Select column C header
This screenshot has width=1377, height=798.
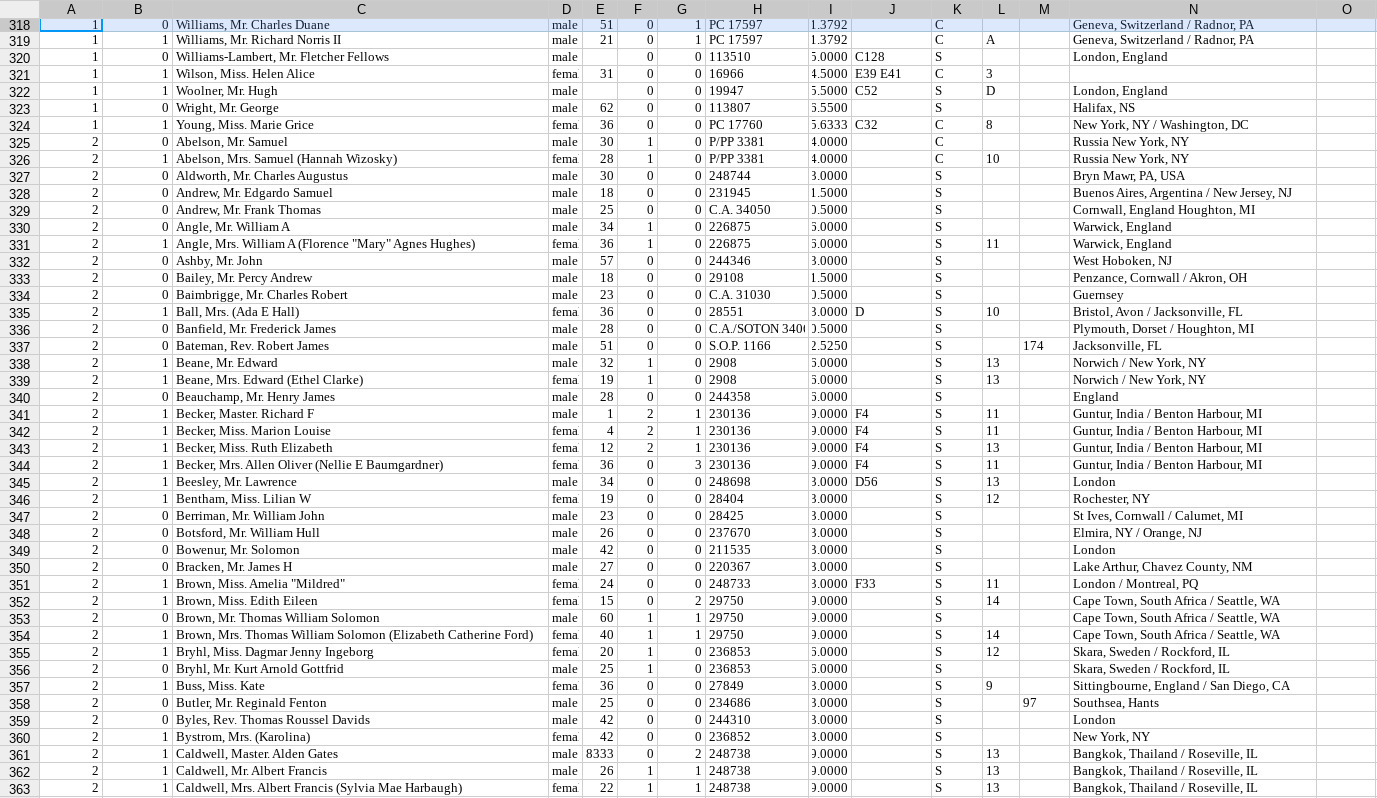(x=361, y=9)
